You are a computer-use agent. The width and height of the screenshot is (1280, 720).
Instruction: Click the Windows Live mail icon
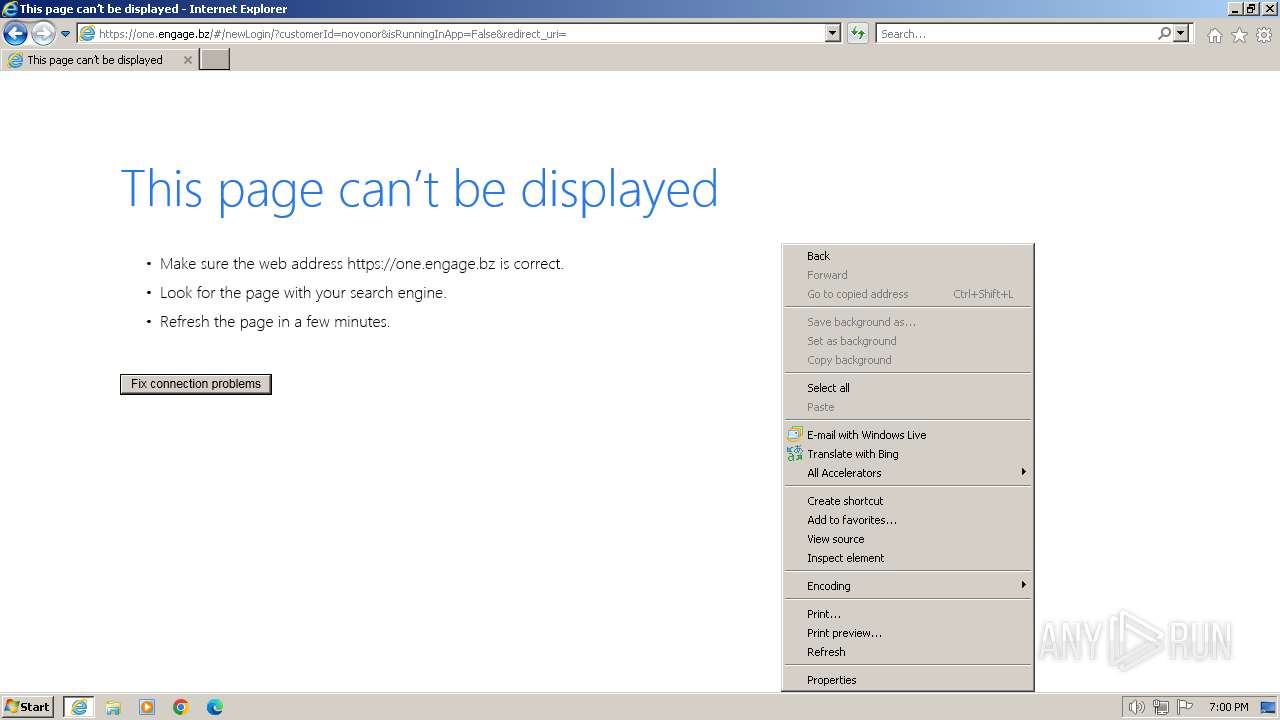tap(795, 435)
